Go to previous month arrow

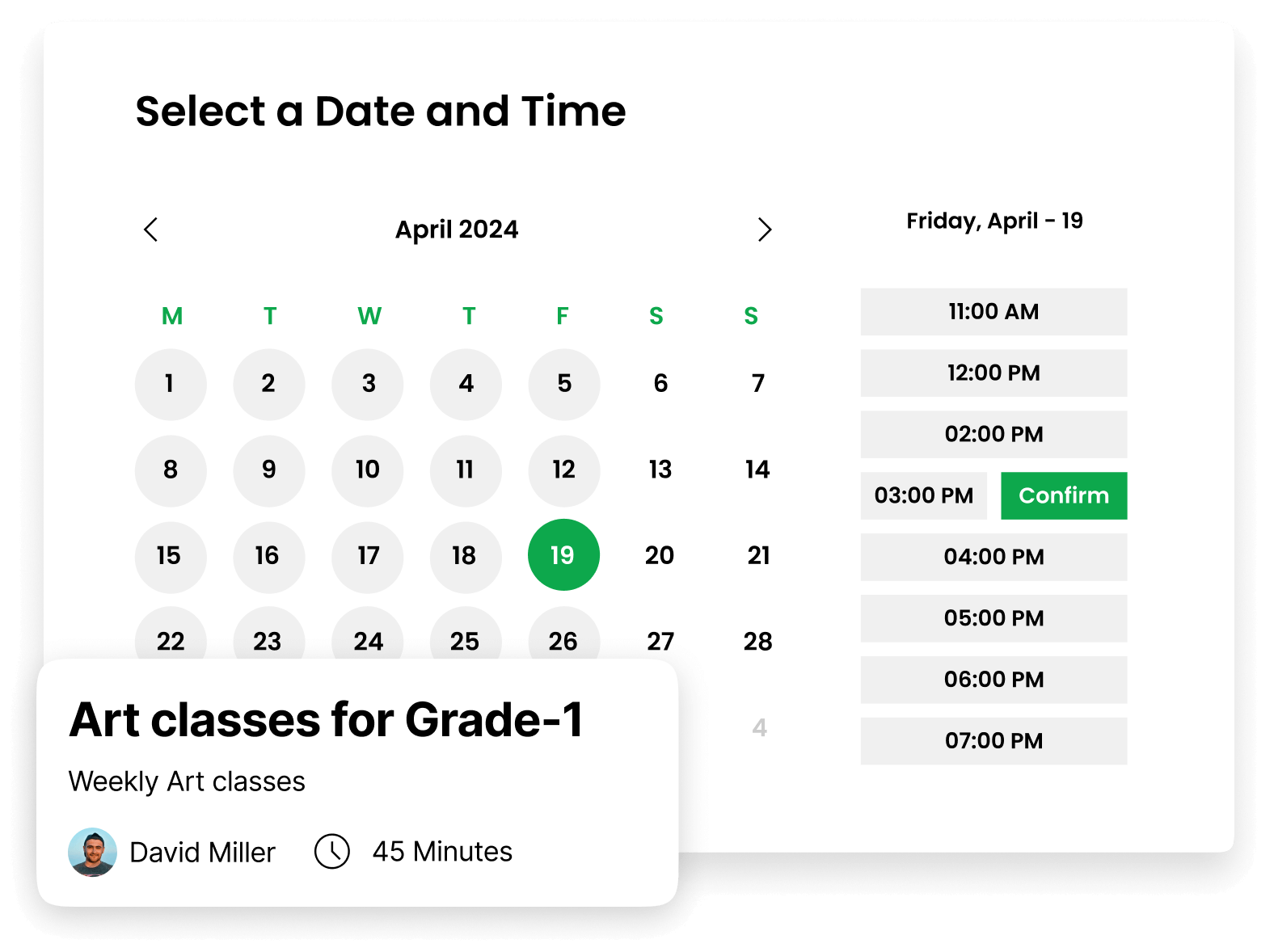coord(150,230)
